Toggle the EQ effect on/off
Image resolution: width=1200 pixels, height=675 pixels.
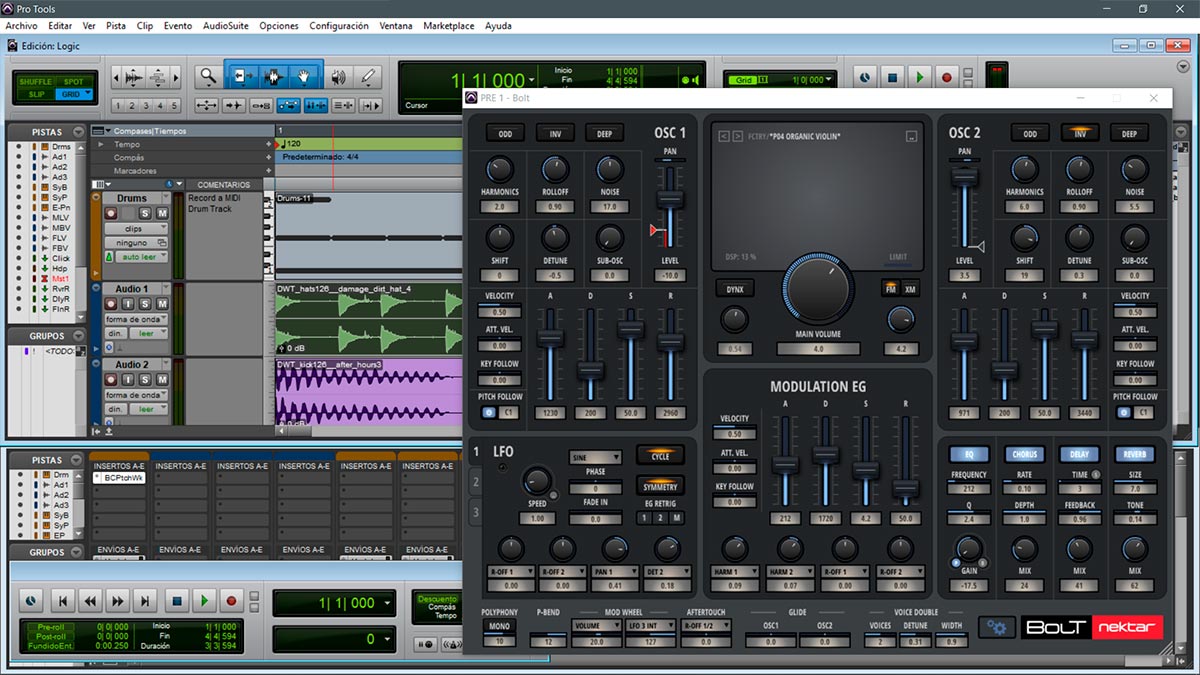pyautogui.click(x=969, y=455)
